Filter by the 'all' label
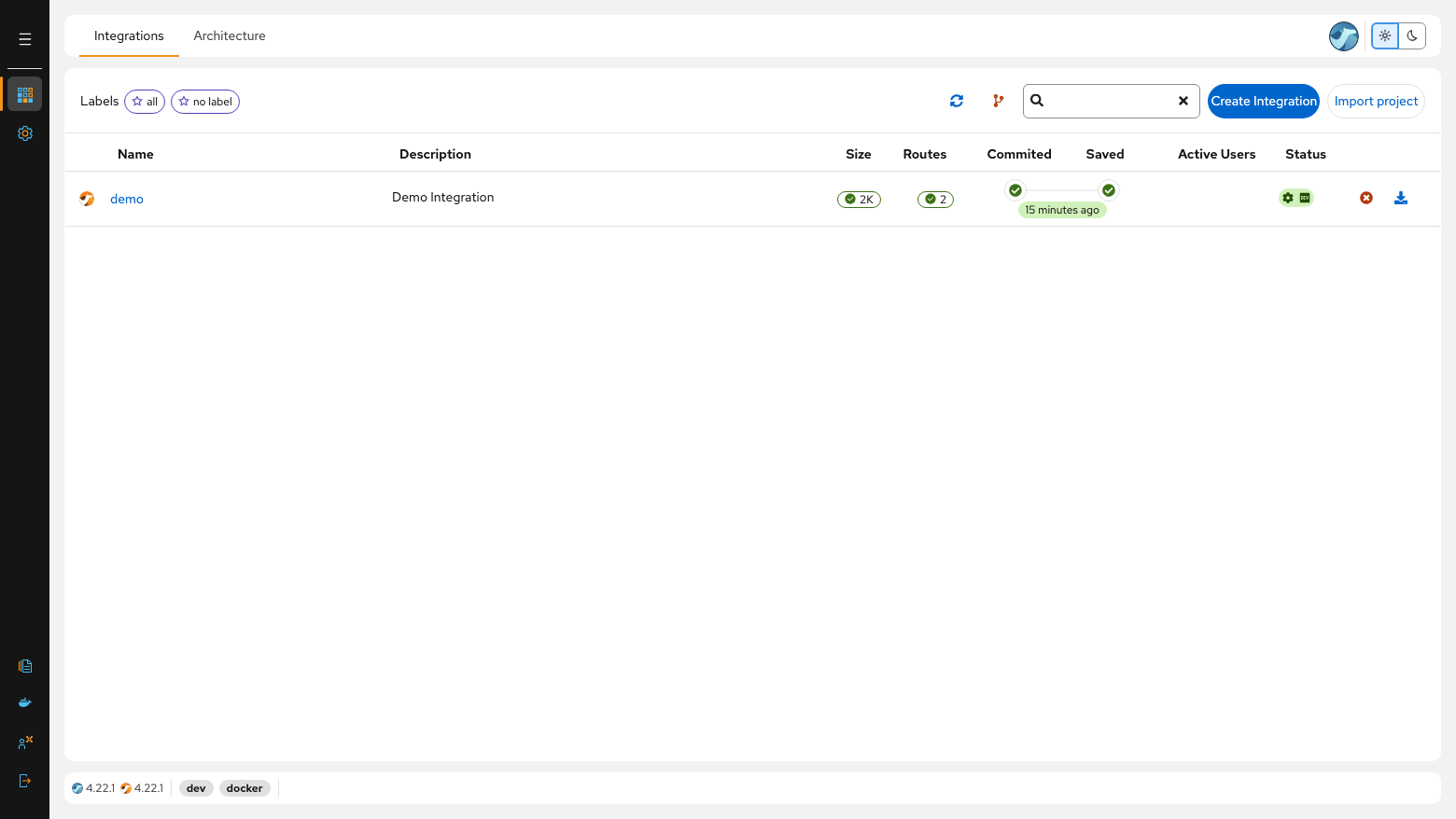Image resolution: width=1456 pixels, height=819 pixels. click(145, 102)
